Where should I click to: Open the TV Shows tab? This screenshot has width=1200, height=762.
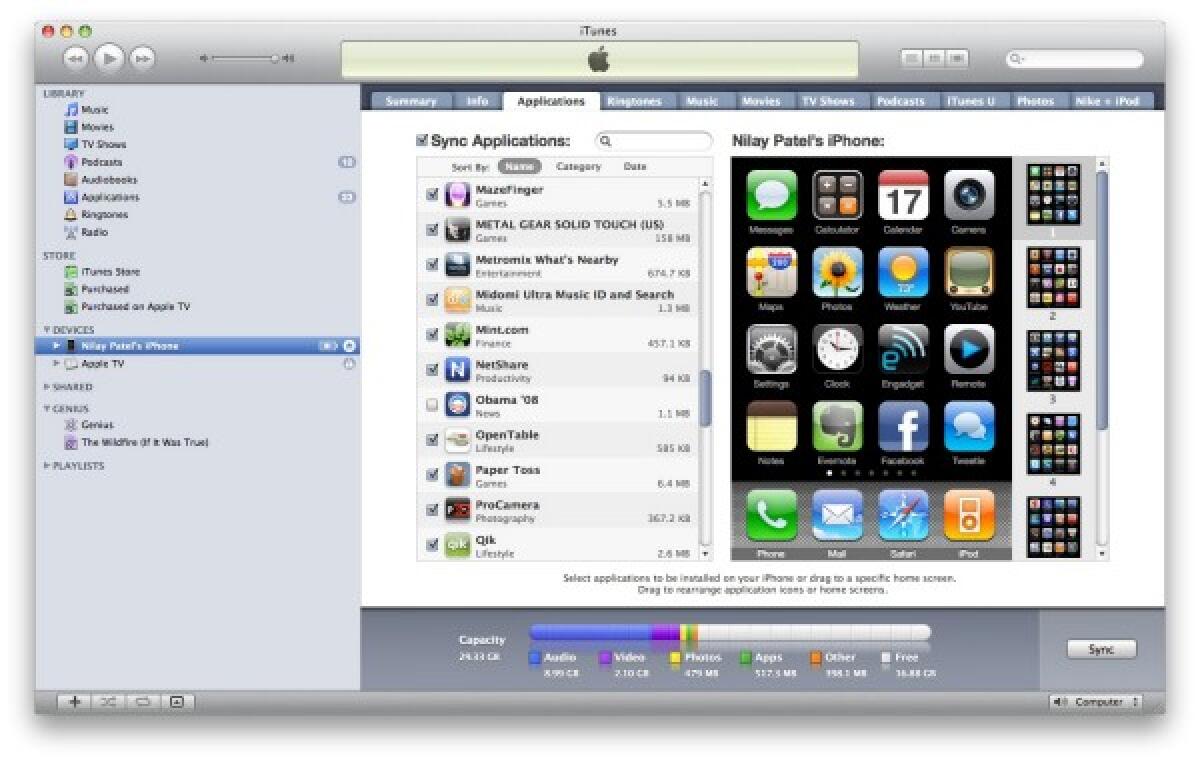click(828, 101)
